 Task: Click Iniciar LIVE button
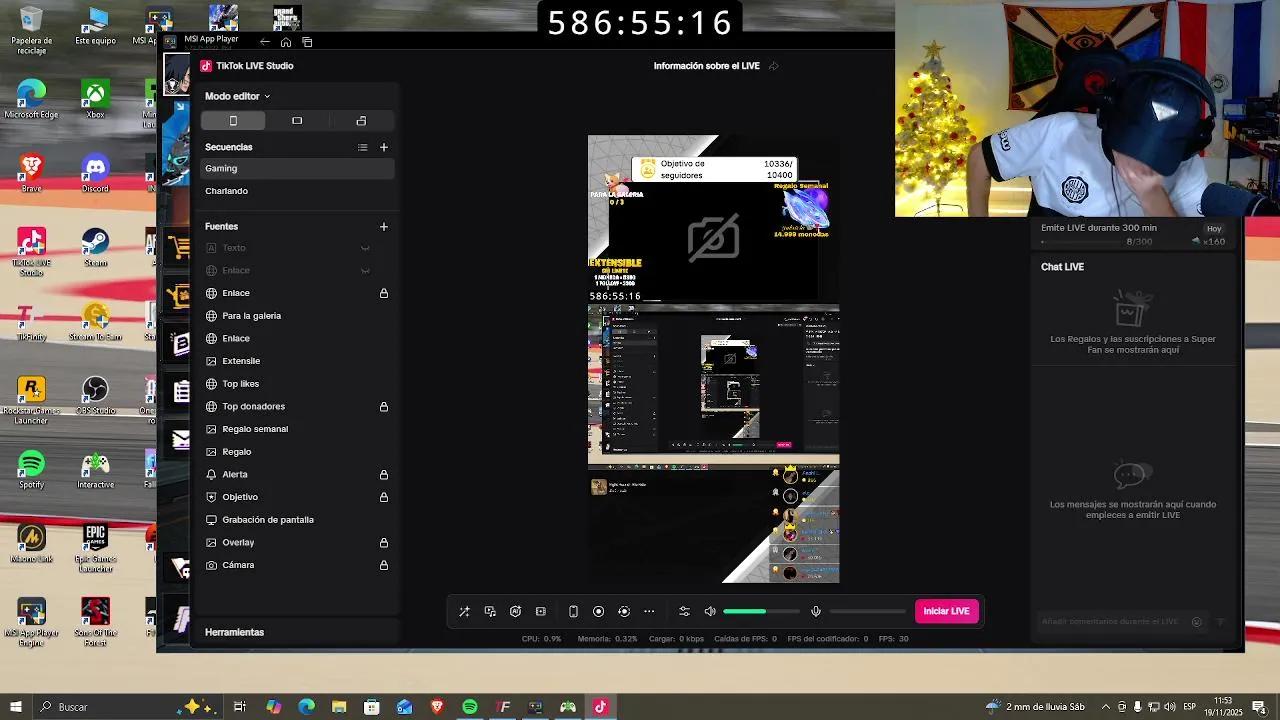(x=946, y=611)
